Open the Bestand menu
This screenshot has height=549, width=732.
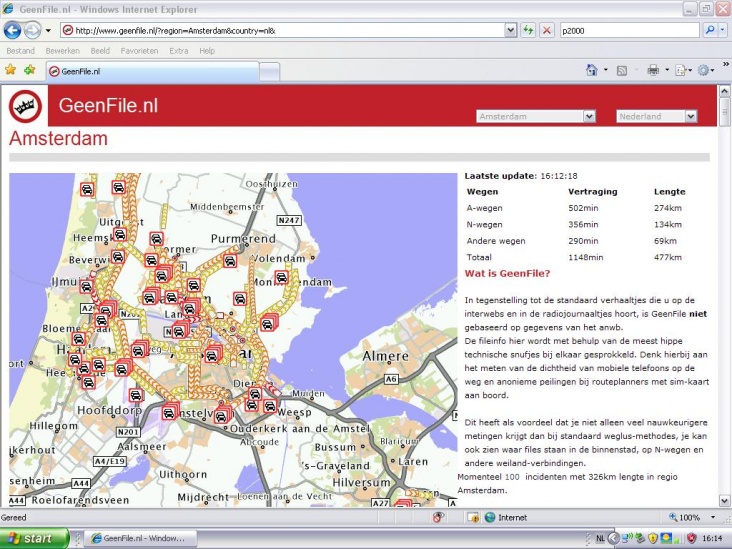pos(21,50)
